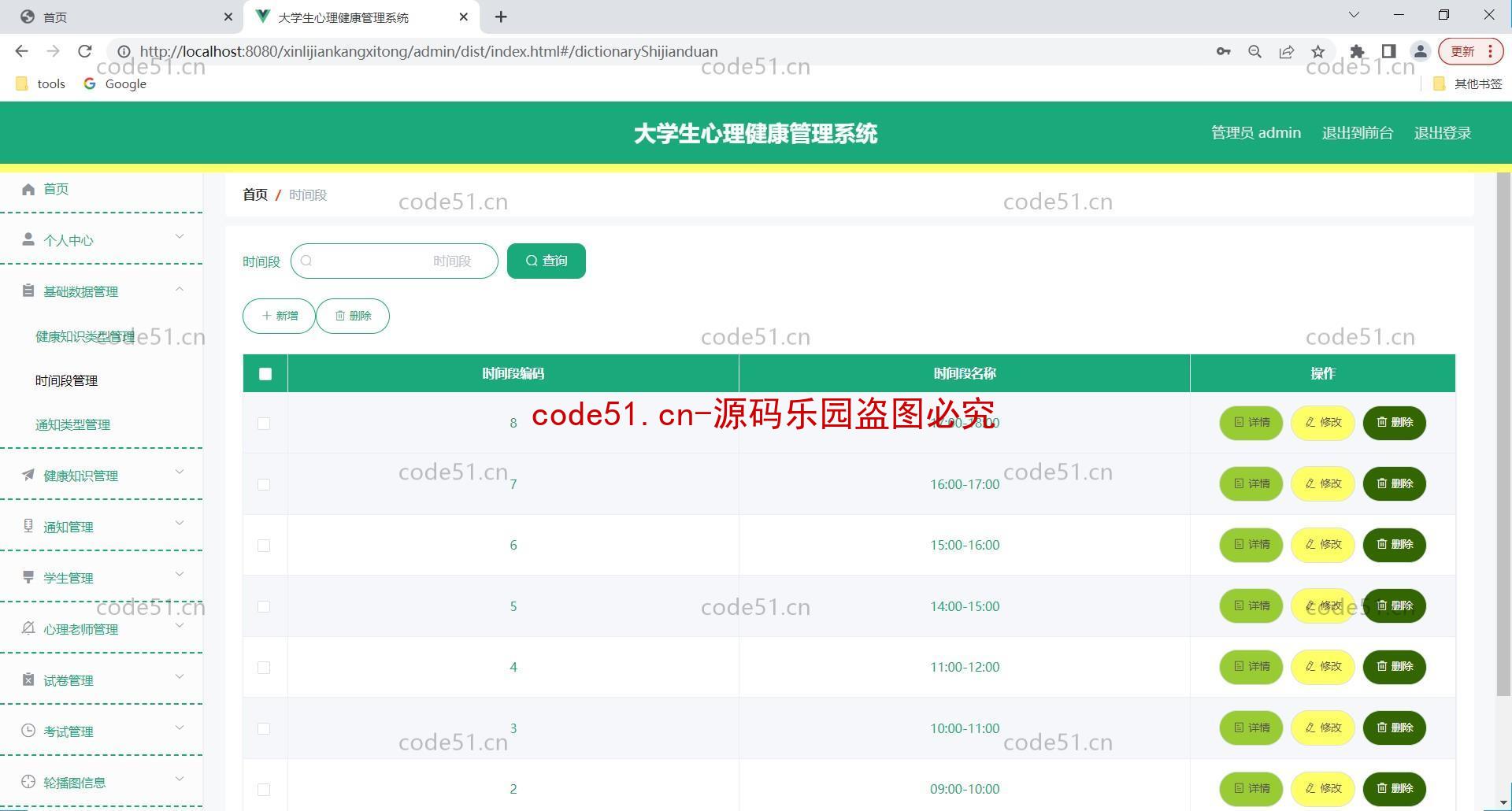The image size is (1512, 811).
Task: Open the browser profile avatar
Action: tap(1421, 51)
